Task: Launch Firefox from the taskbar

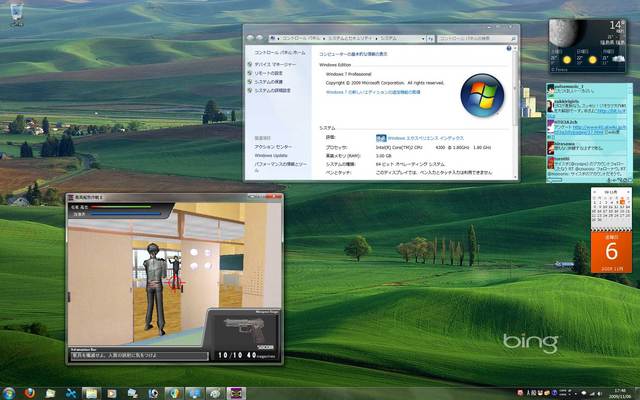Action: (29, 393)
